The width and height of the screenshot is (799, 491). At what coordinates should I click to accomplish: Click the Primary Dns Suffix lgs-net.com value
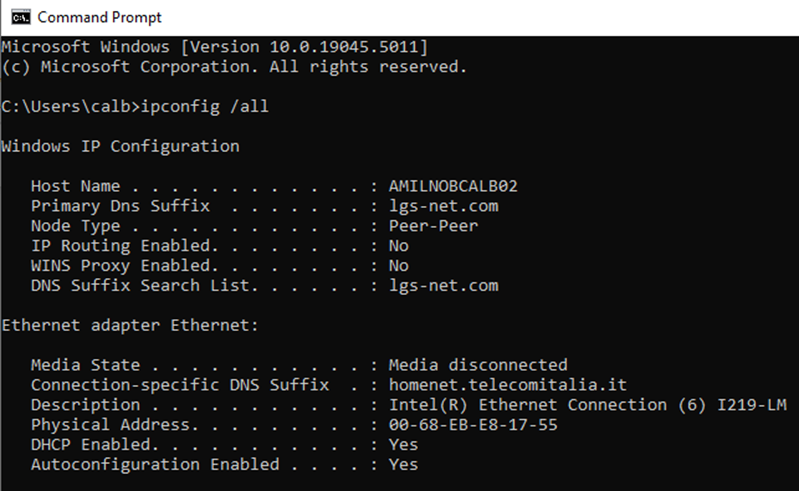tap(443, 206)
